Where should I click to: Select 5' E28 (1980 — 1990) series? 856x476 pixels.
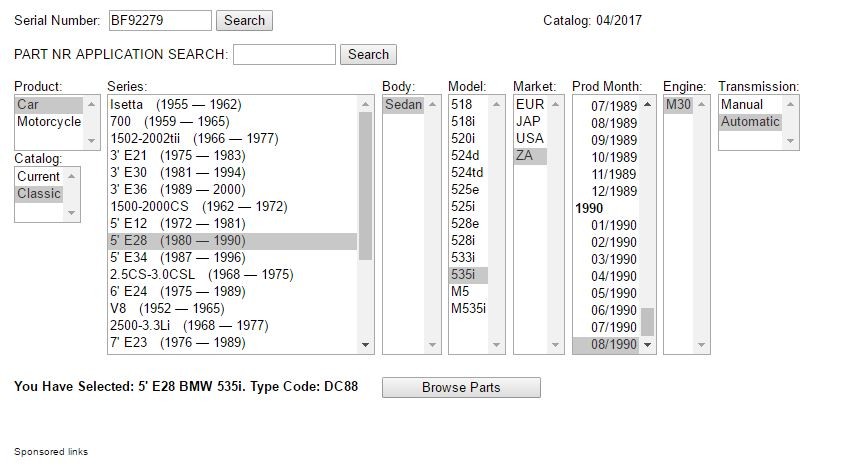tap(233, 240)
